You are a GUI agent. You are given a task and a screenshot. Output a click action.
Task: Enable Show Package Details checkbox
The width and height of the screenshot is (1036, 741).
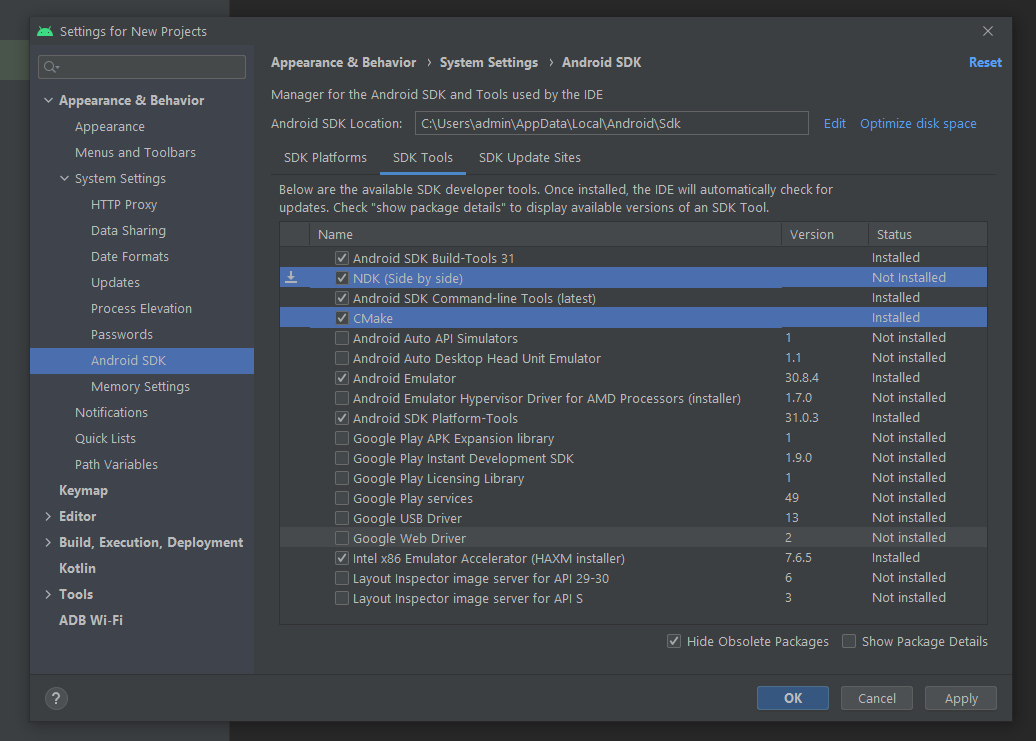[x=849, y=641]
